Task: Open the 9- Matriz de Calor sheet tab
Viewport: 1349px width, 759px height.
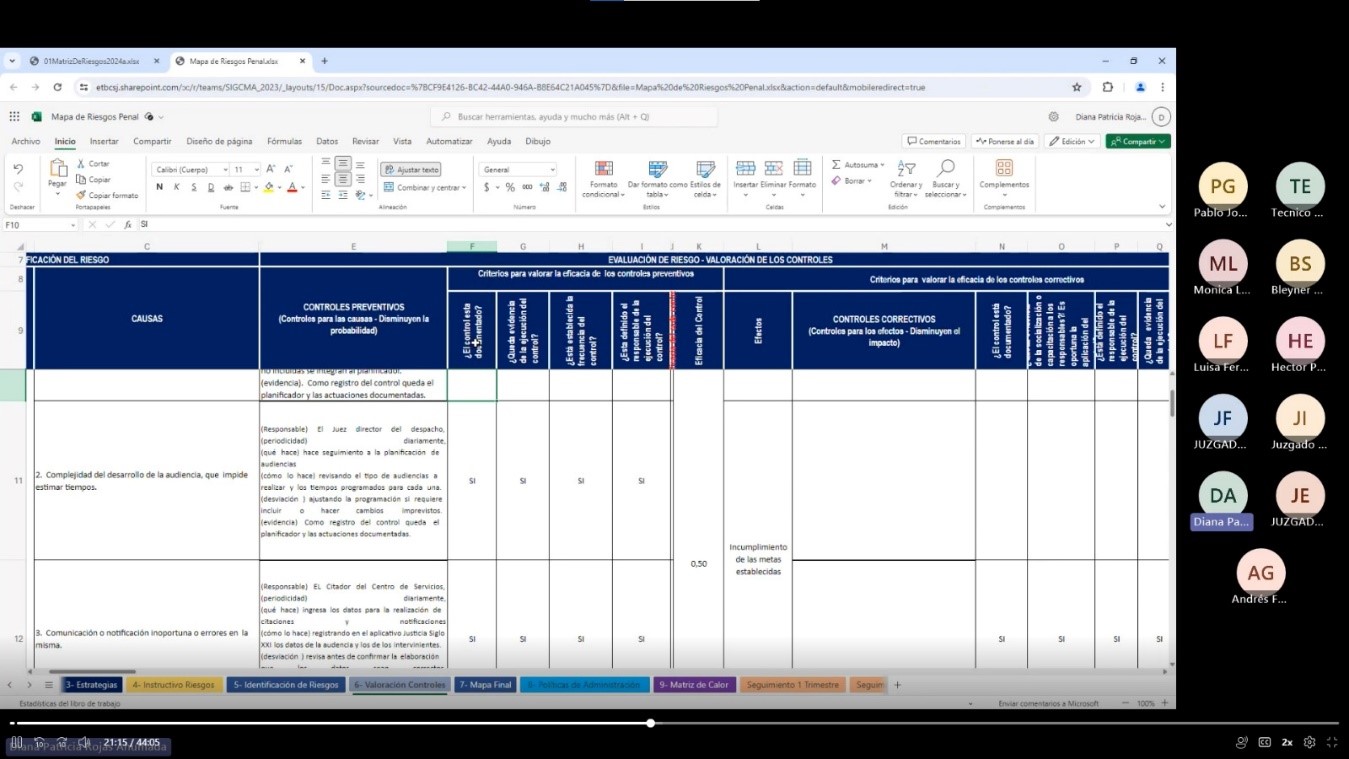Action: pos(695,685)
